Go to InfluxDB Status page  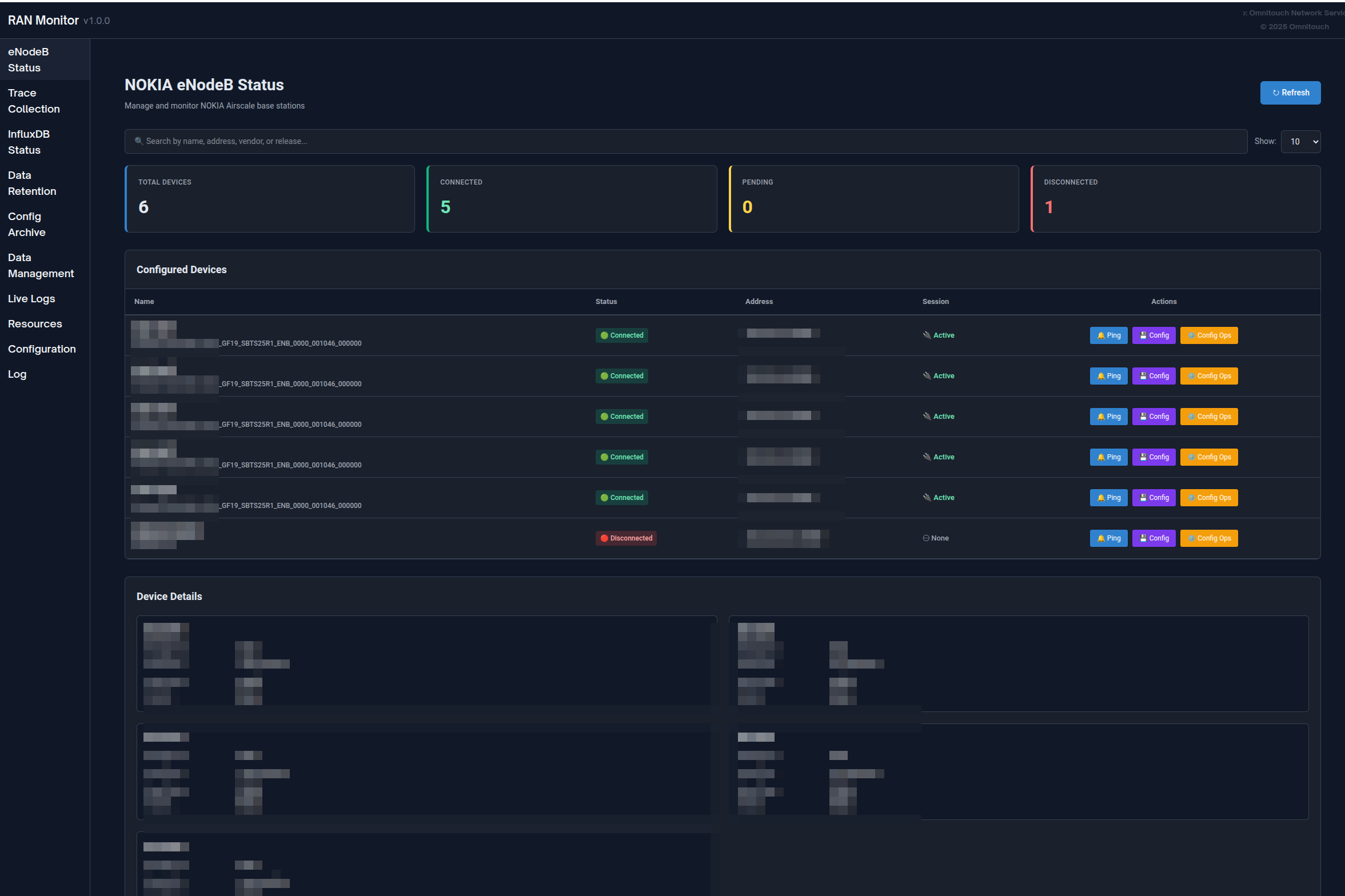click(29, 142)
